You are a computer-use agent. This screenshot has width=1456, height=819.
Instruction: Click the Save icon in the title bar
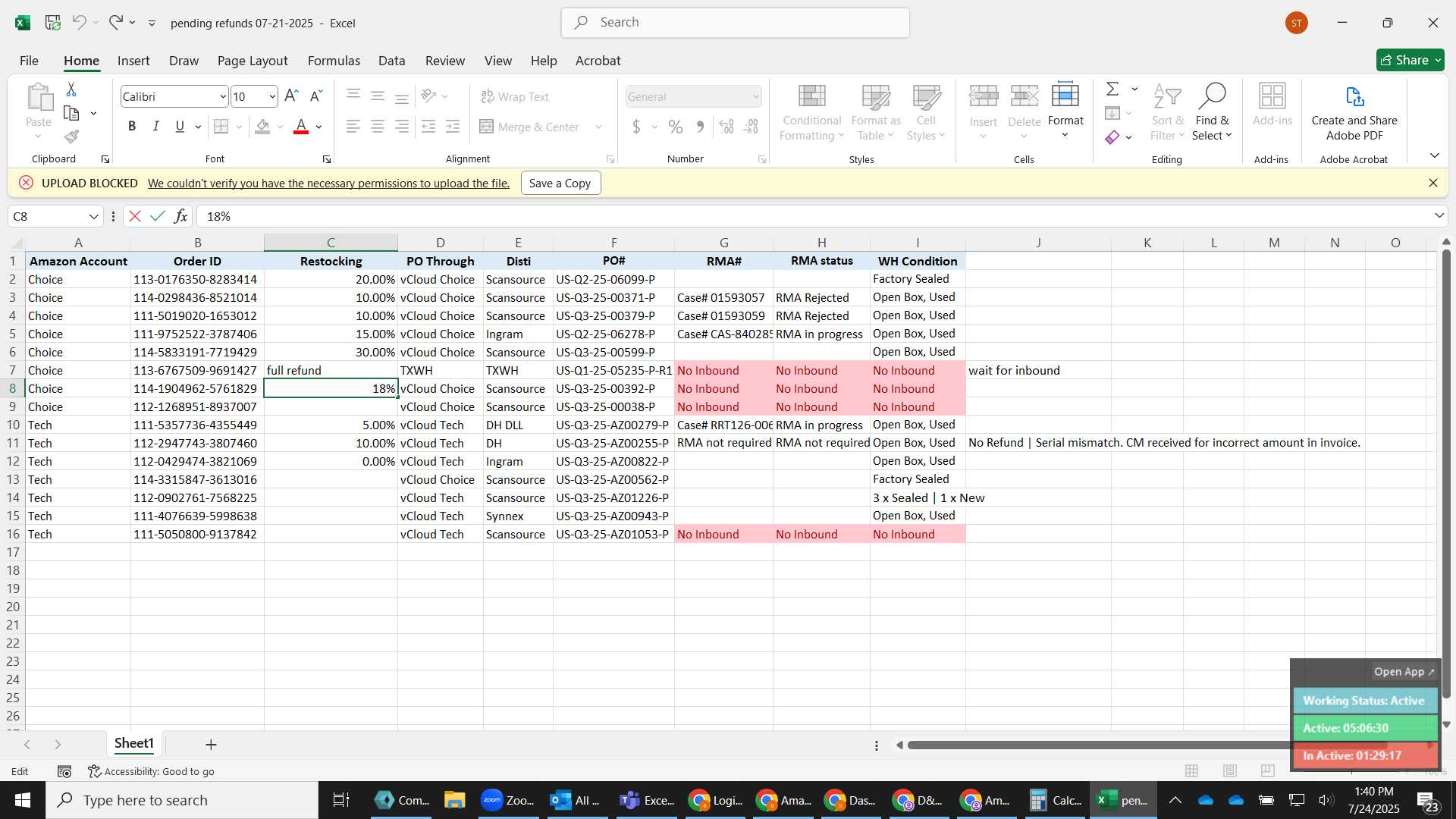point(52,23)
